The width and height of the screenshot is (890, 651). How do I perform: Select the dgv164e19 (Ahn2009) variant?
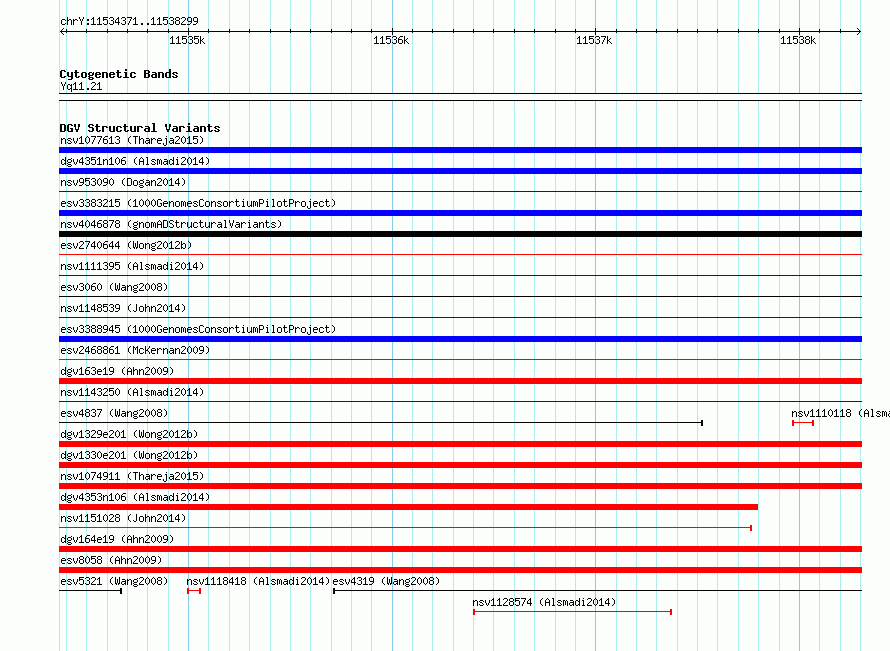[117, 539]
